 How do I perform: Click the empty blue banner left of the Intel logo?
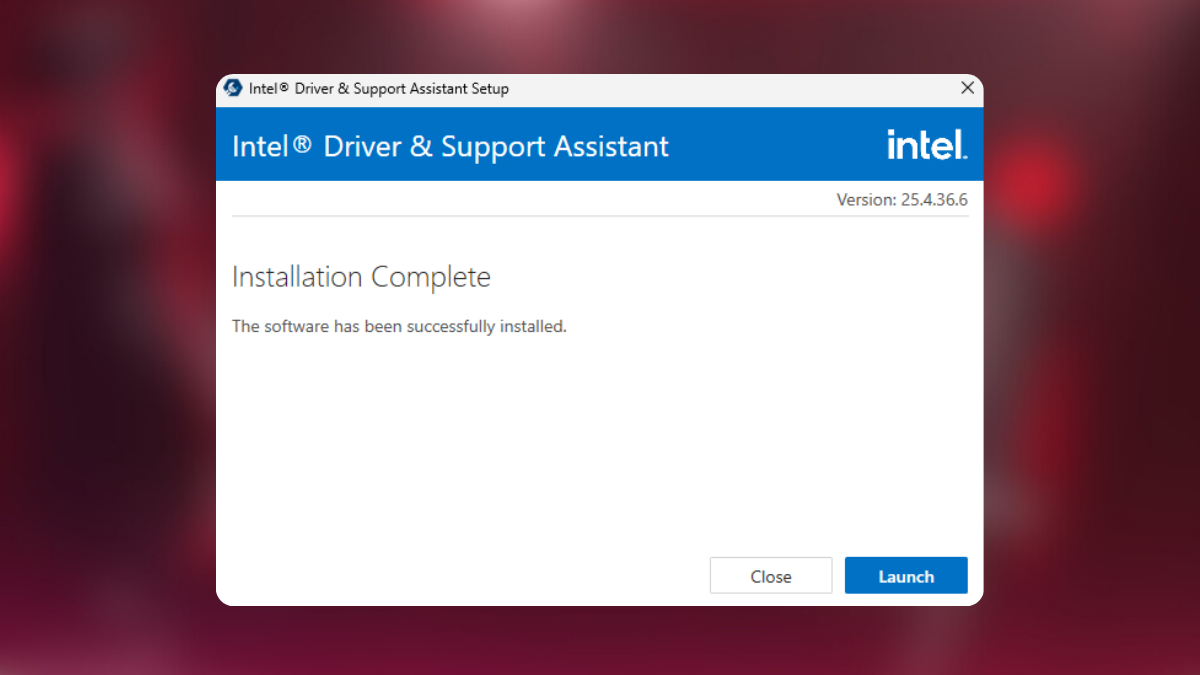pyautogui.click(x=780, y=146)
